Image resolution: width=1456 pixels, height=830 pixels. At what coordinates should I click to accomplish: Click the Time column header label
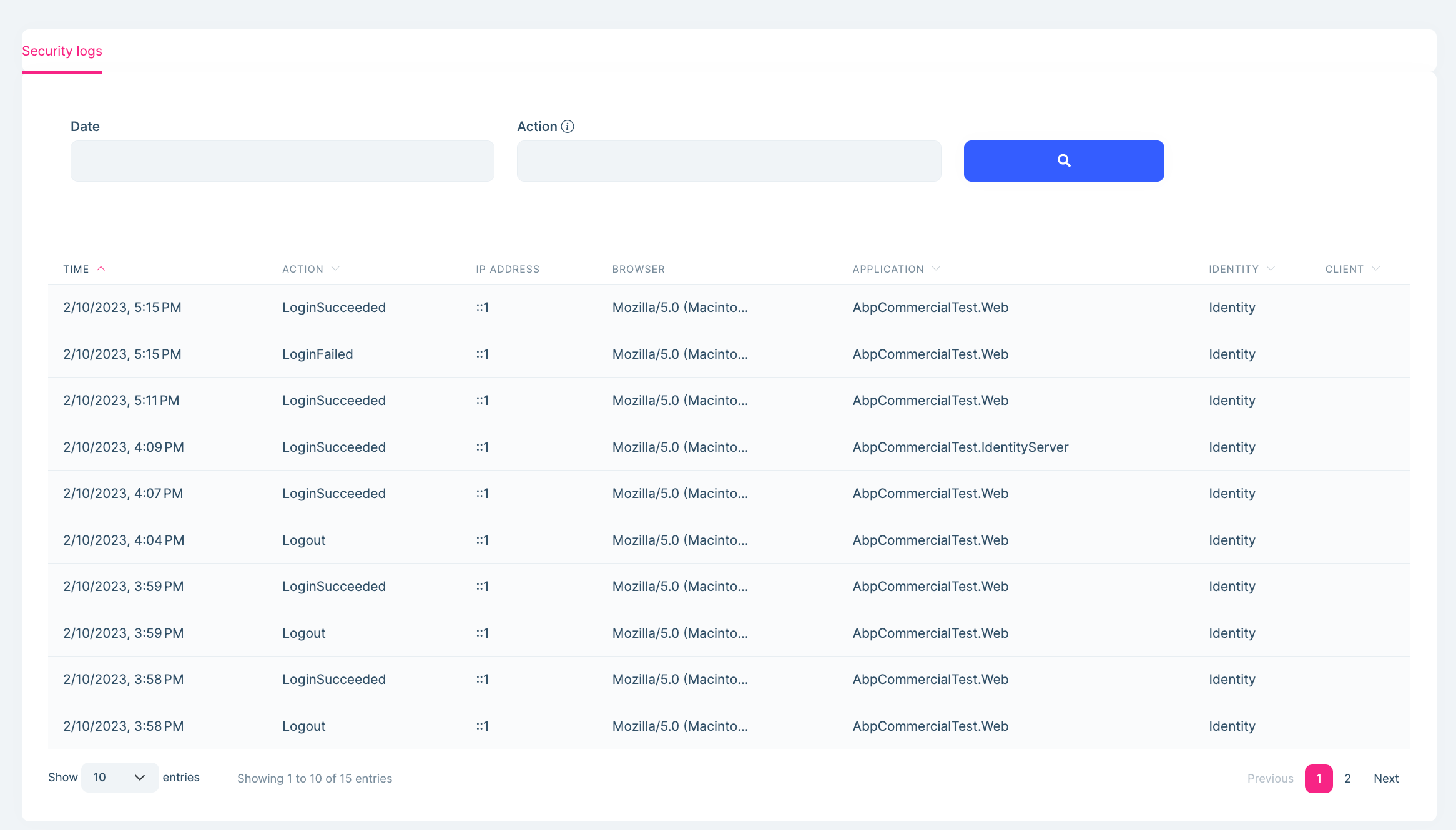coord(76,268)
